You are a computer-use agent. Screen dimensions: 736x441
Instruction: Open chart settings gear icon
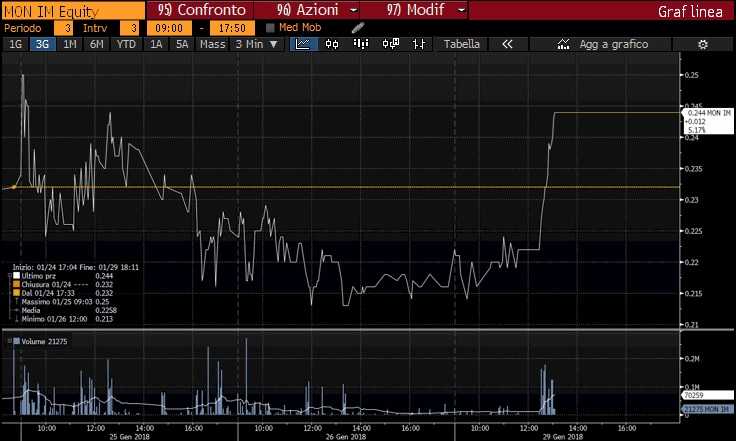coord(702,45)
